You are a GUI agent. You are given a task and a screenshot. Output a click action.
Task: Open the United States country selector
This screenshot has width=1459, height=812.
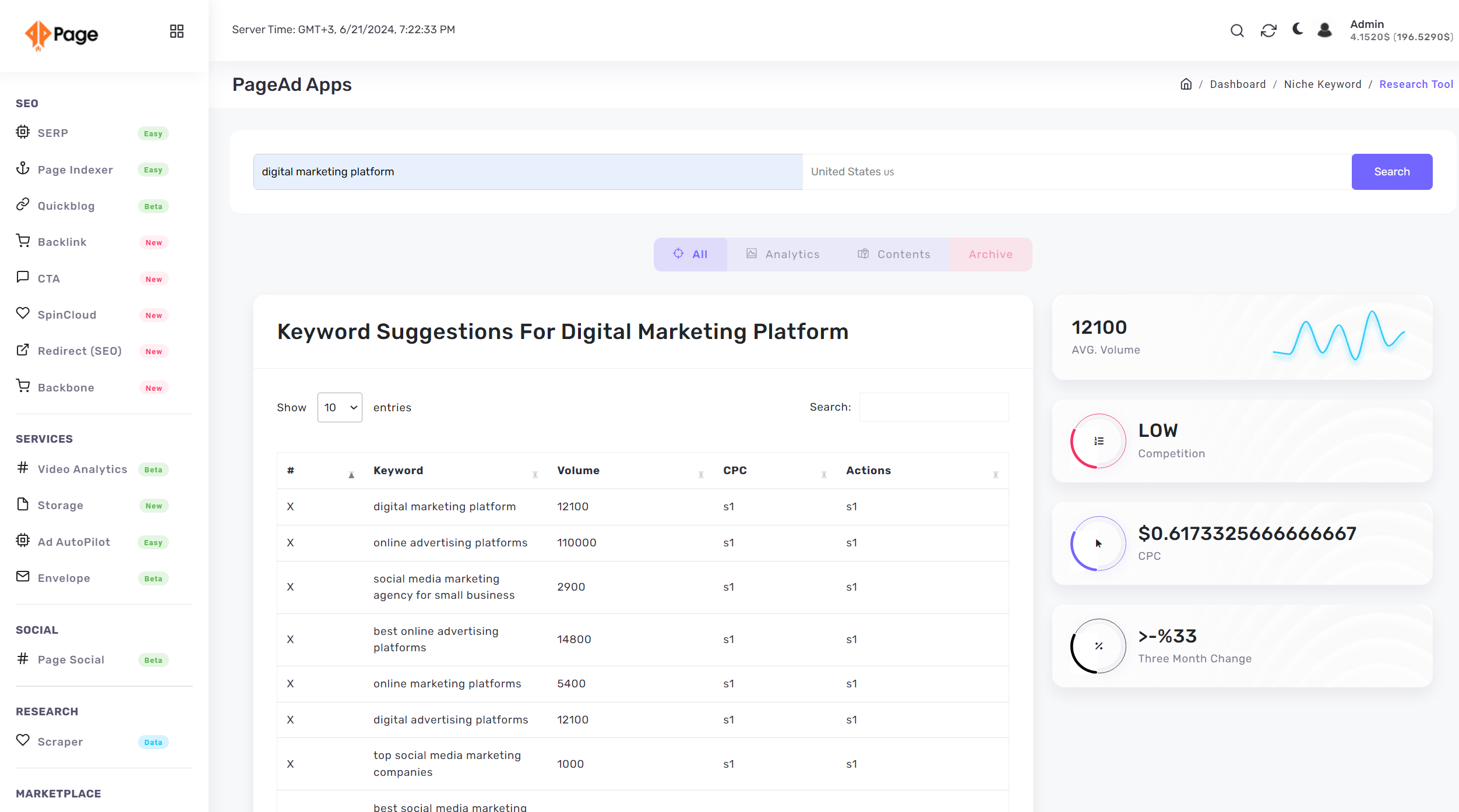1077,172
